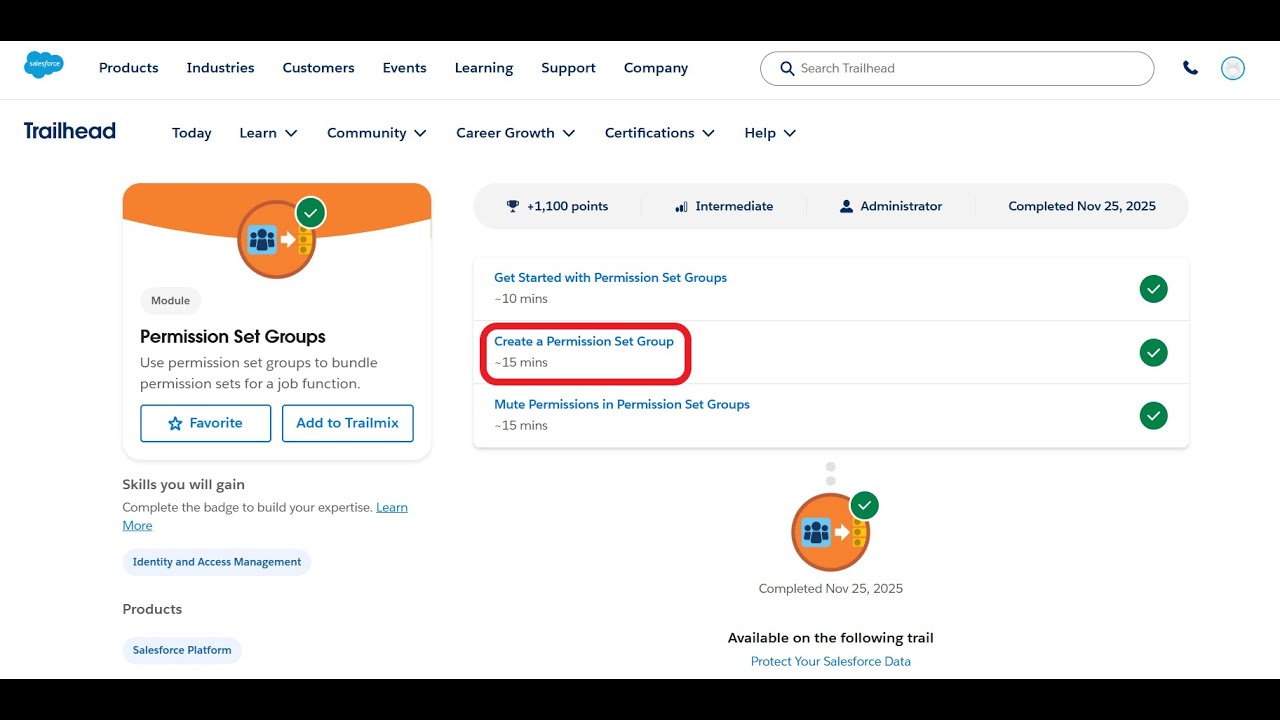Expand the Learn dropdown menu

coord(268,133)
